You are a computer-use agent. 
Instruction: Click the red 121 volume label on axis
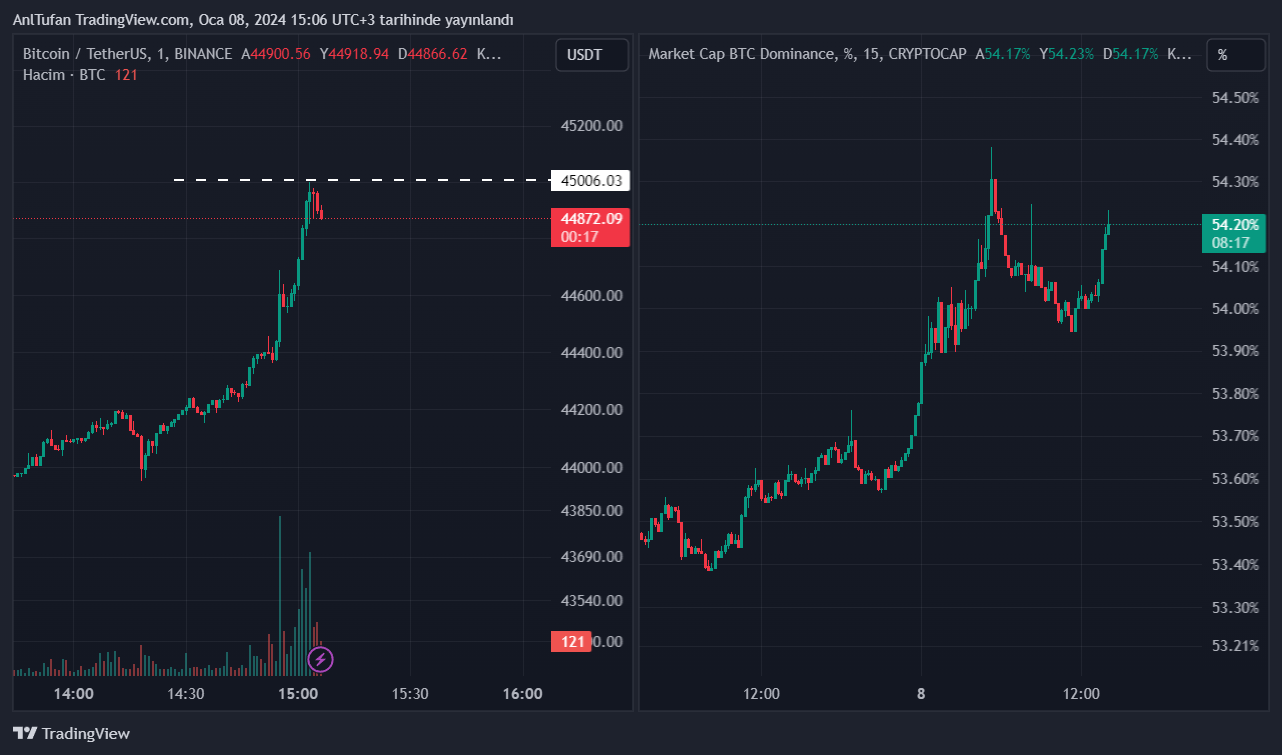click(x=573, y=642)
